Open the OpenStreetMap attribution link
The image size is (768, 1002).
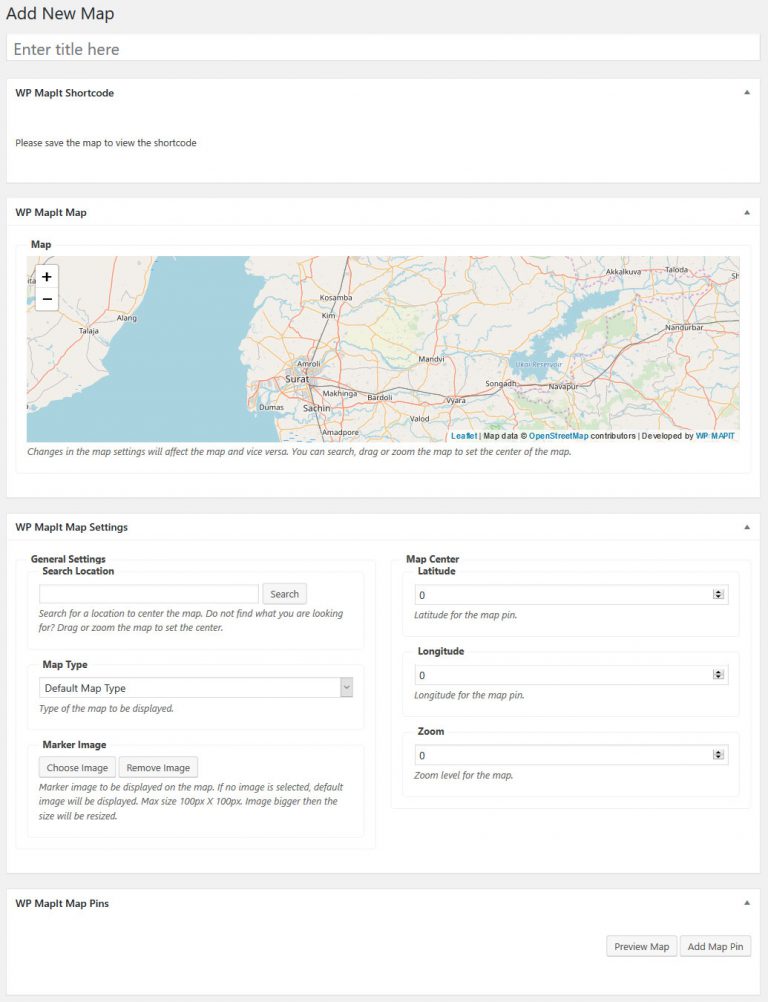tap(558, 436)
